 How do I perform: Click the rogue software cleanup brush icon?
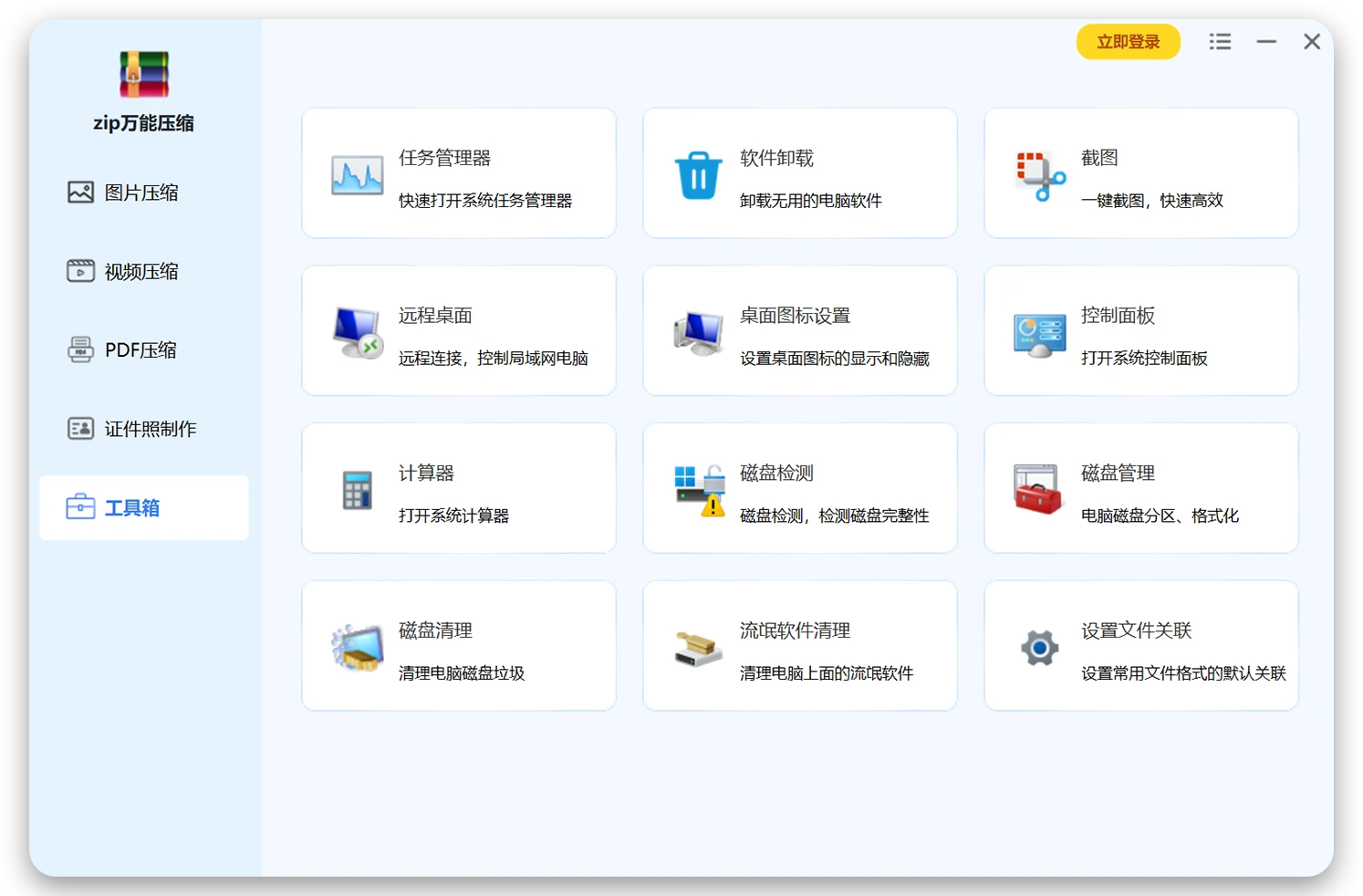698,648
